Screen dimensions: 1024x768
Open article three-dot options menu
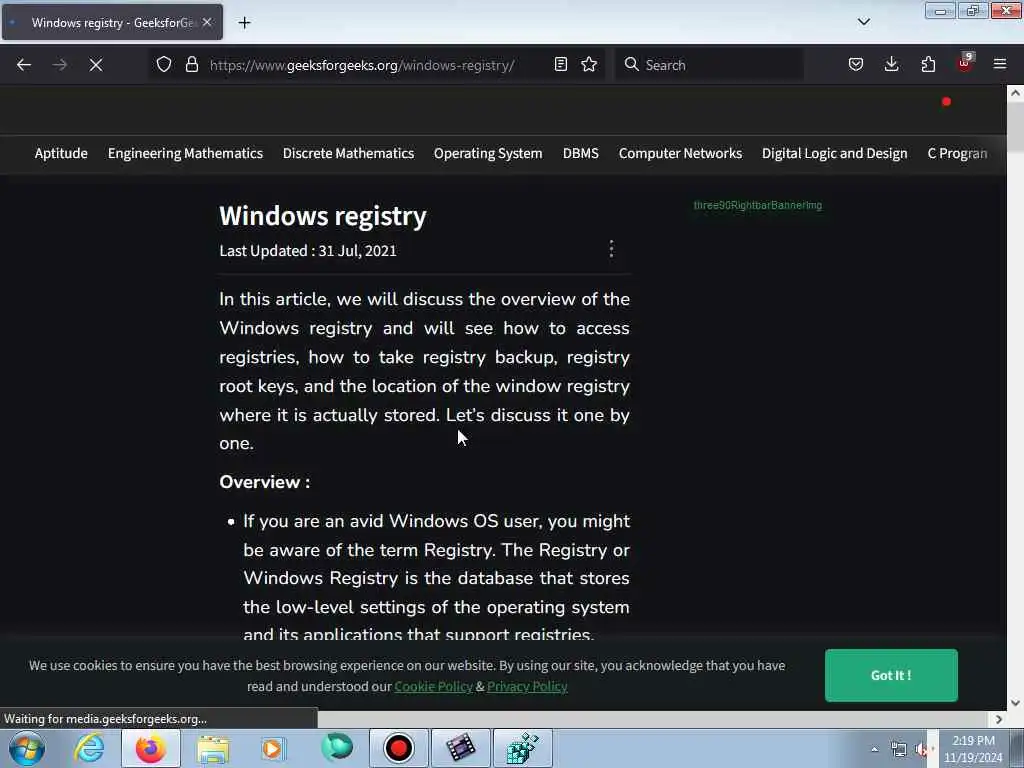[x=611, y=249]
